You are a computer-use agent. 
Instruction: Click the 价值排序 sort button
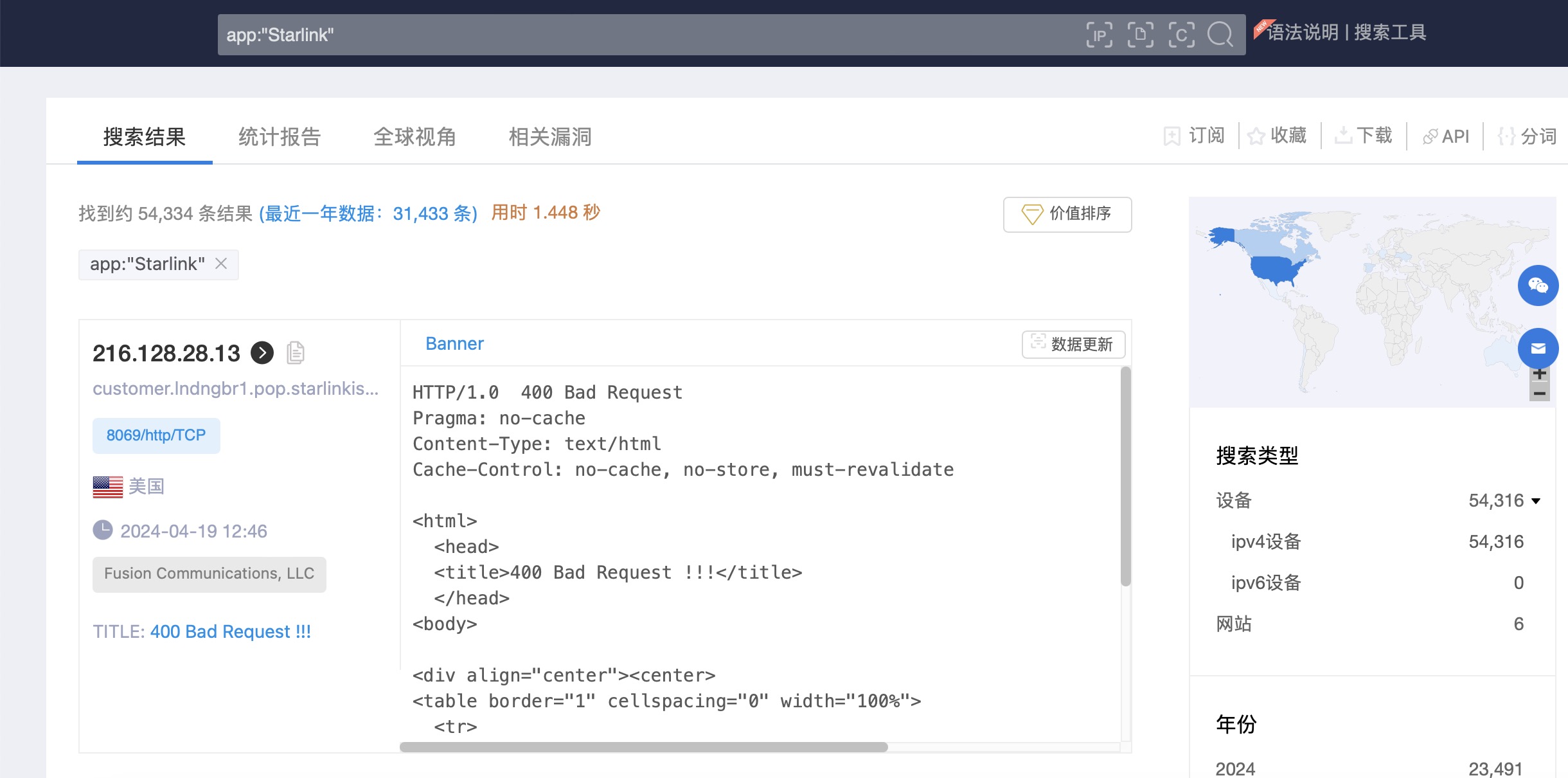[x=1067, y=214]
